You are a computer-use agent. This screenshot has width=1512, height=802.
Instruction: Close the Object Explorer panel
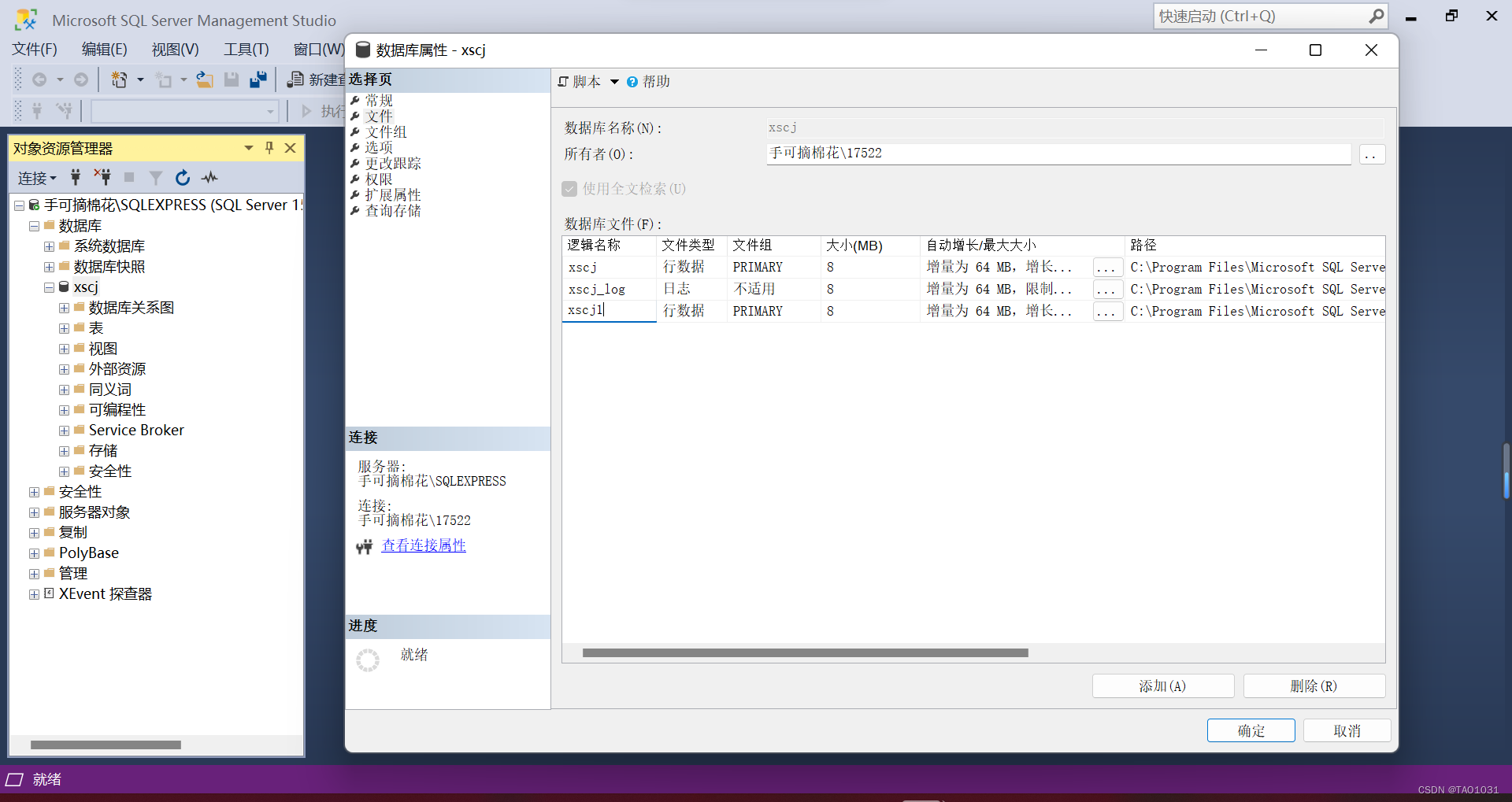point(290,148)
